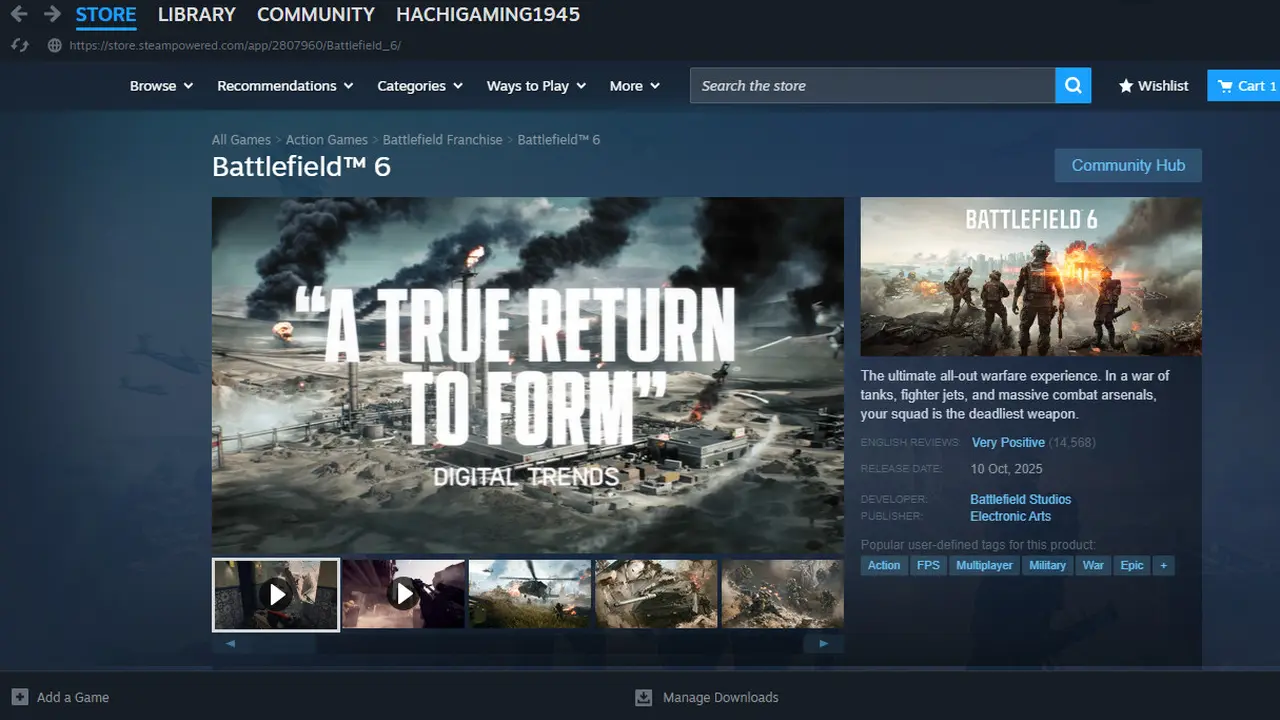The width and height of the screenshot is (1280, 720).
Task: Open Manage Downloads text link
Action: (720, 697)
